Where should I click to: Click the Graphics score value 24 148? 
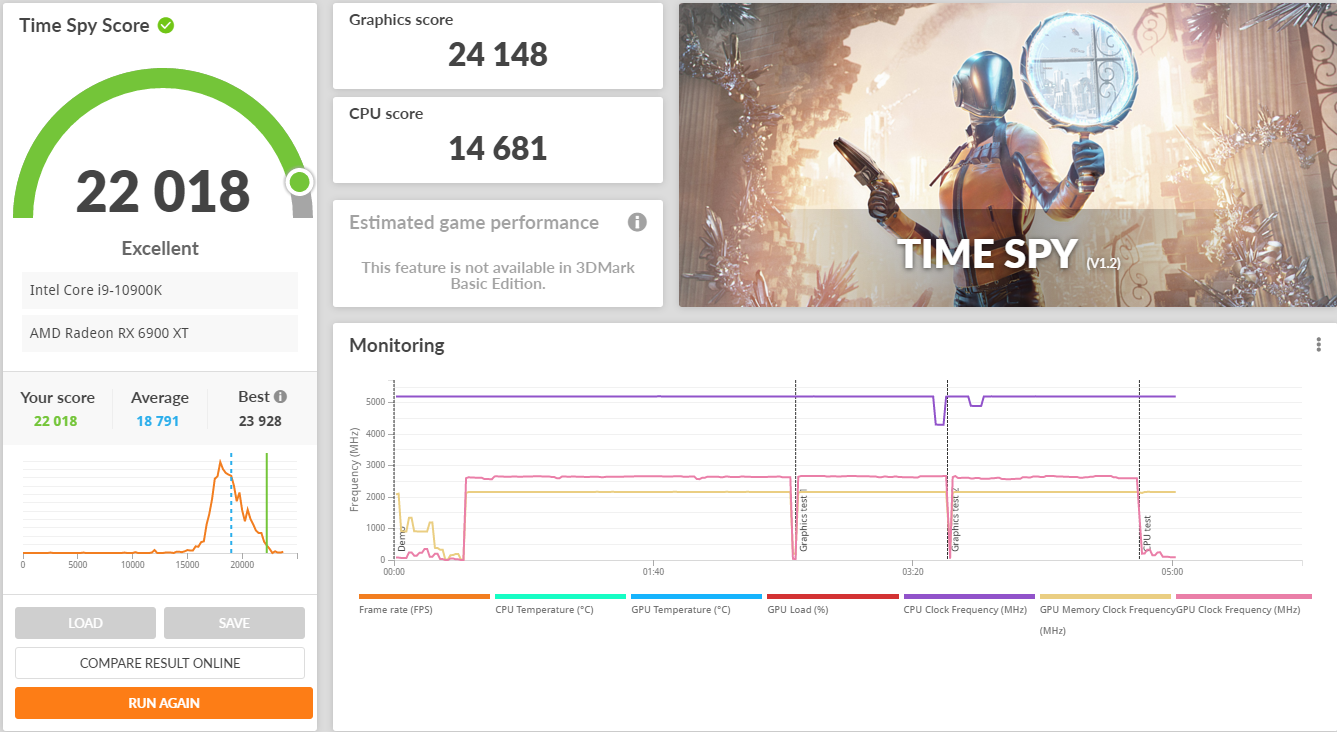click(498, 54)
